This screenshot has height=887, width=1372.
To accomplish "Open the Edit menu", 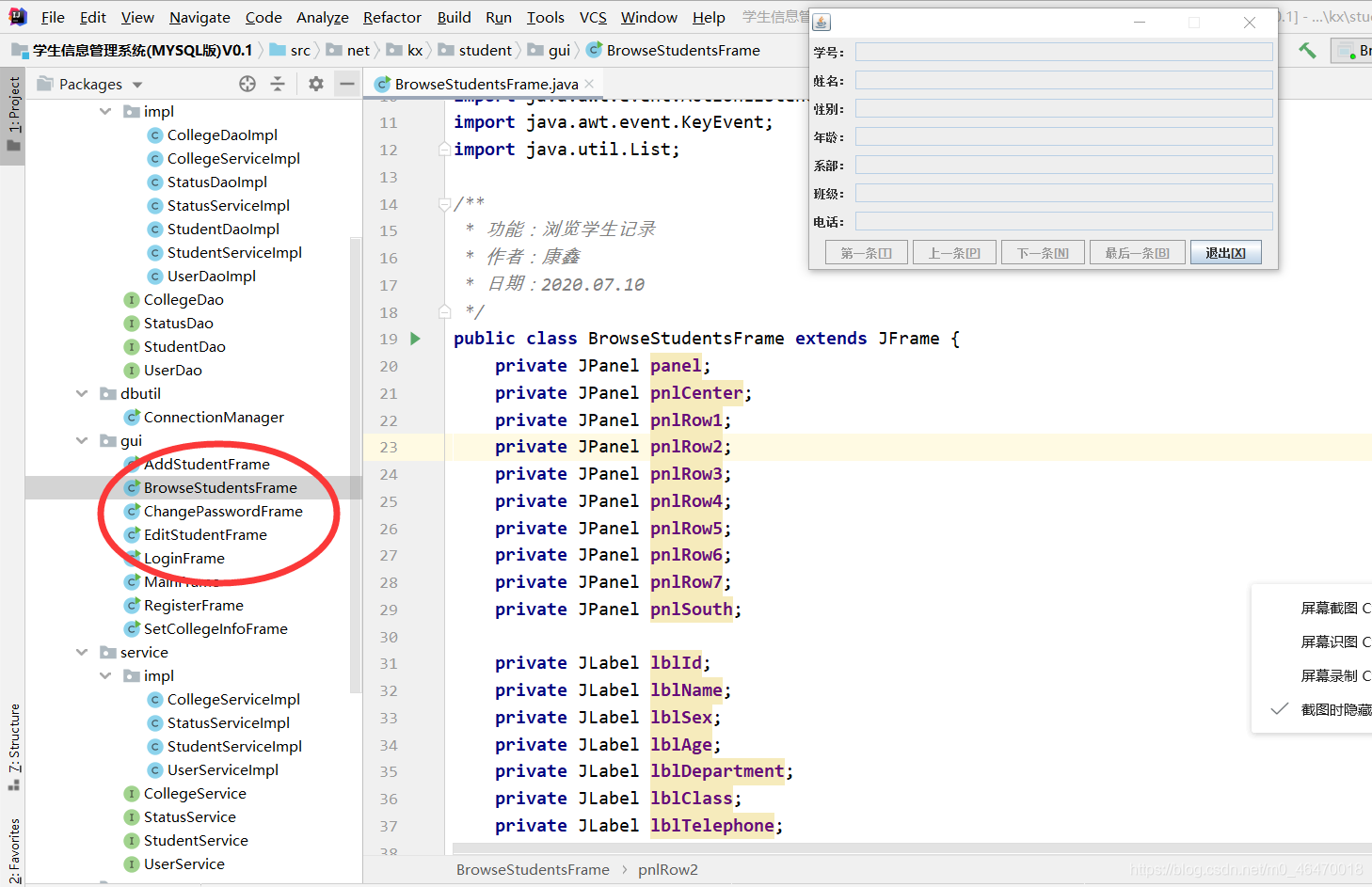I will point(93,17).
